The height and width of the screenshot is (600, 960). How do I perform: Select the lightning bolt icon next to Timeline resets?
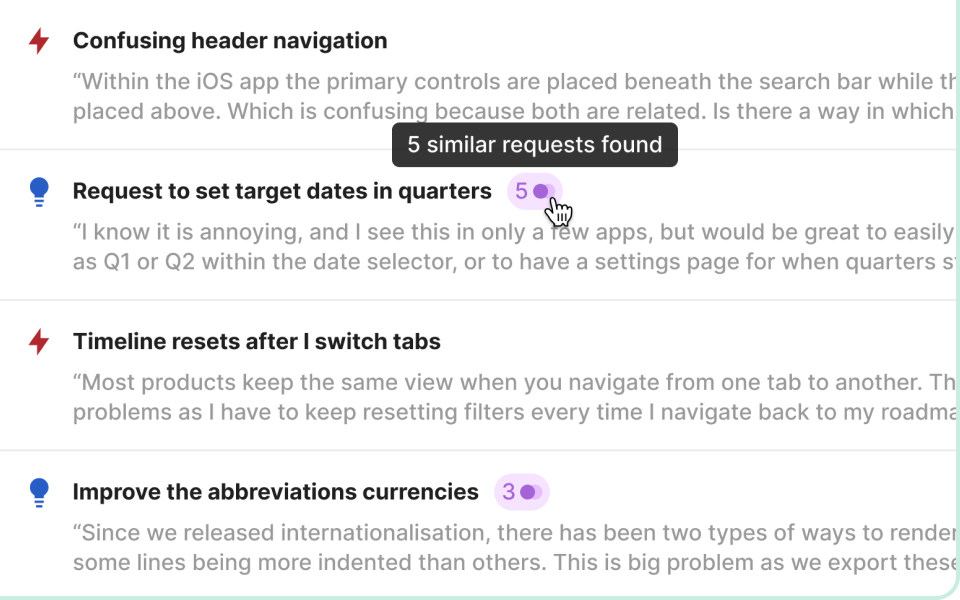point(39,342)
